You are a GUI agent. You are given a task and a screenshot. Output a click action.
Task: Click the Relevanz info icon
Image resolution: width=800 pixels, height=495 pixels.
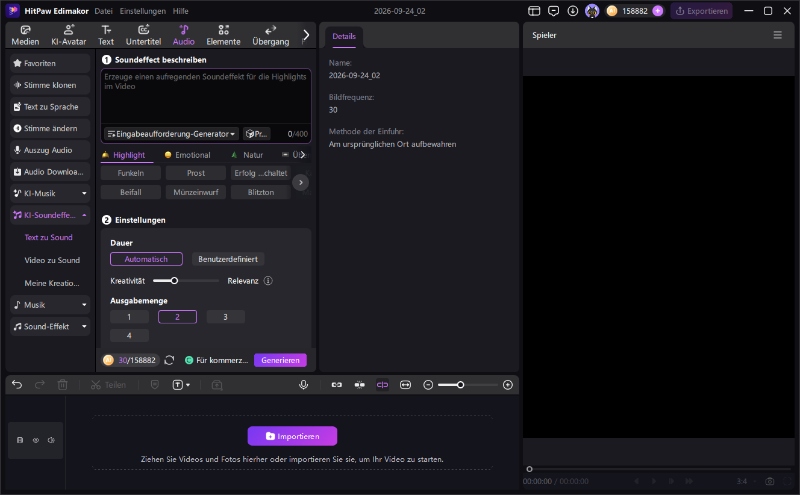(x=268, y=281)
